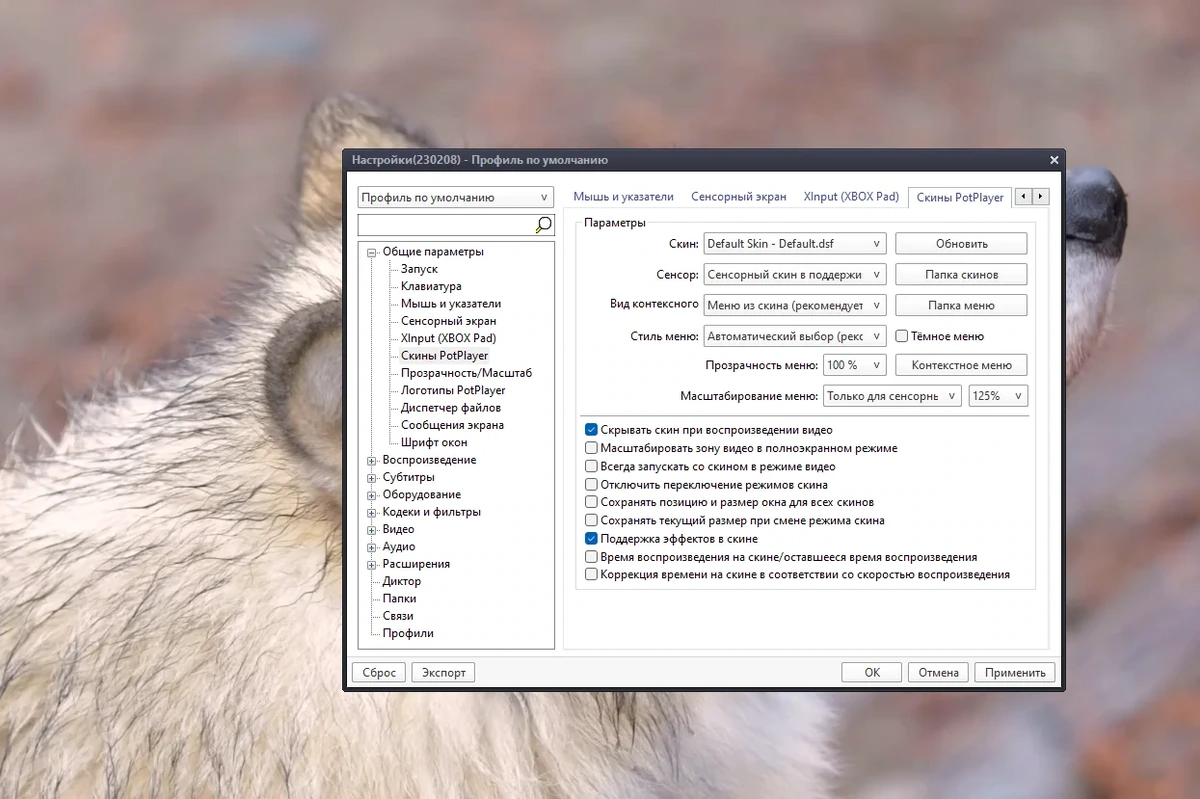
Task: Toggle Скрывать скин при воспроизведении видео
Action: [592, 430]
